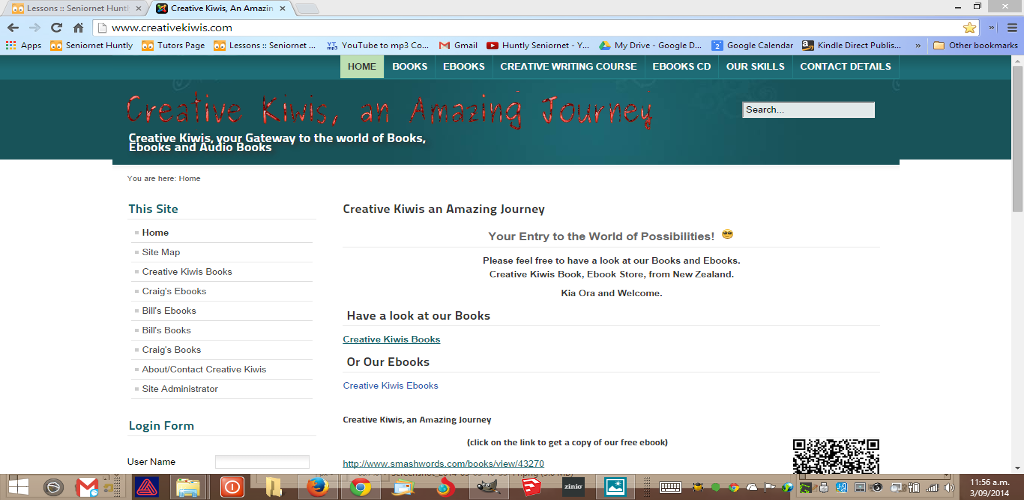Open the Bill's Books sidebar link

[167, 330]
